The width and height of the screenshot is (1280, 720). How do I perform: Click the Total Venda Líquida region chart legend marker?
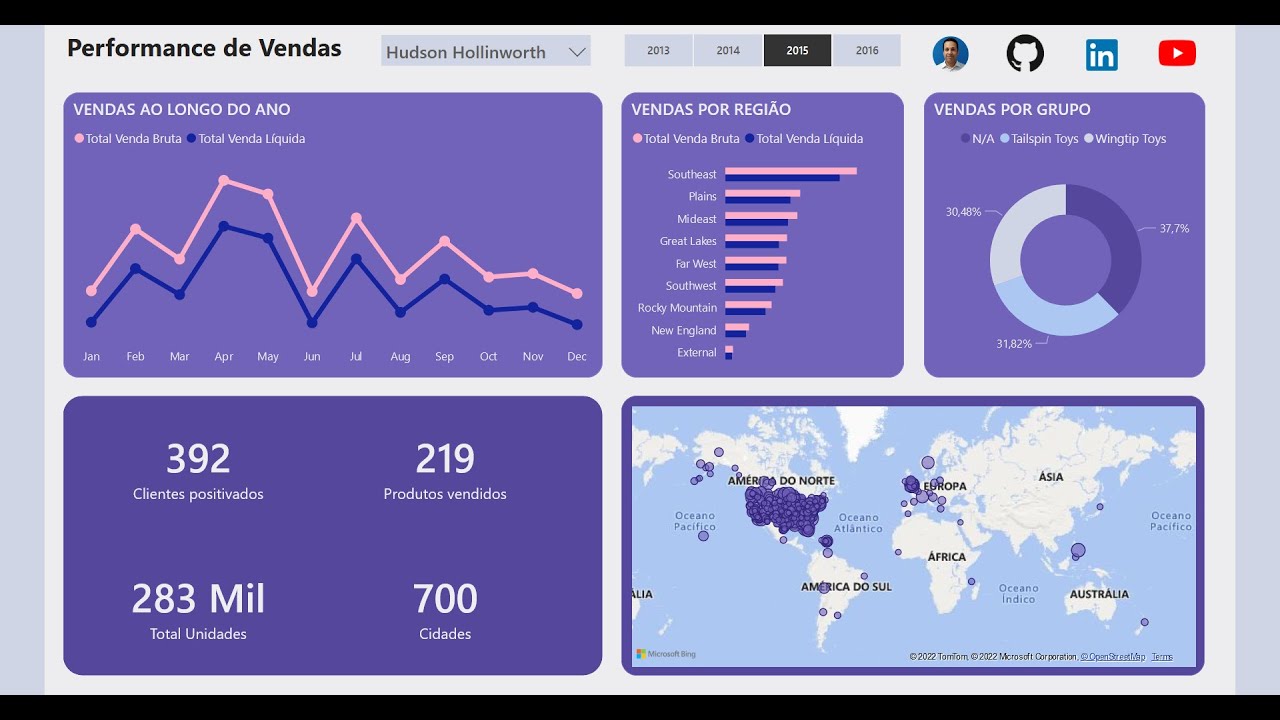point(750,139)
